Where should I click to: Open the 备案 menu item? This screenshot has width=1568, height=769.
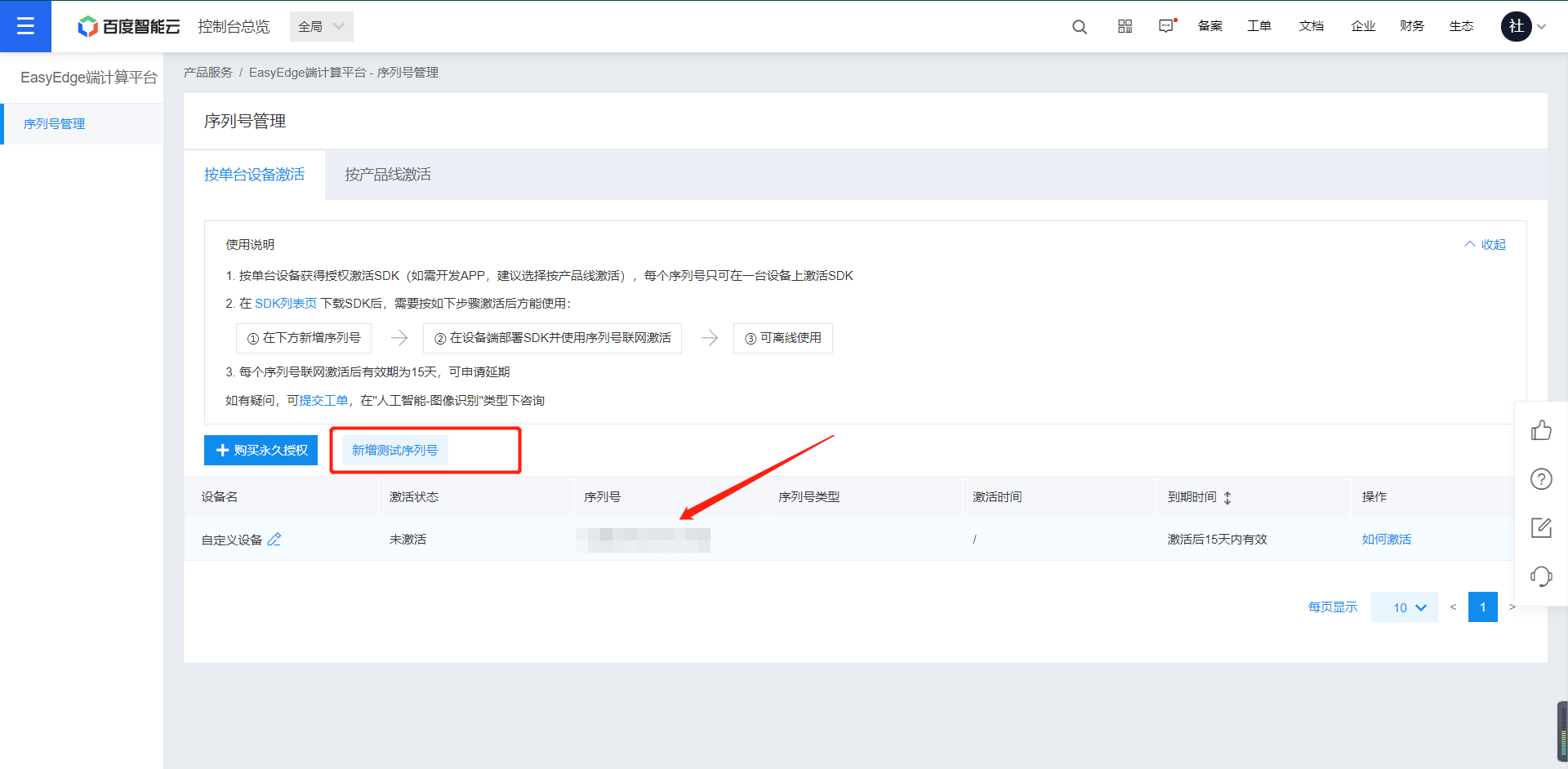coord(1209,26)
